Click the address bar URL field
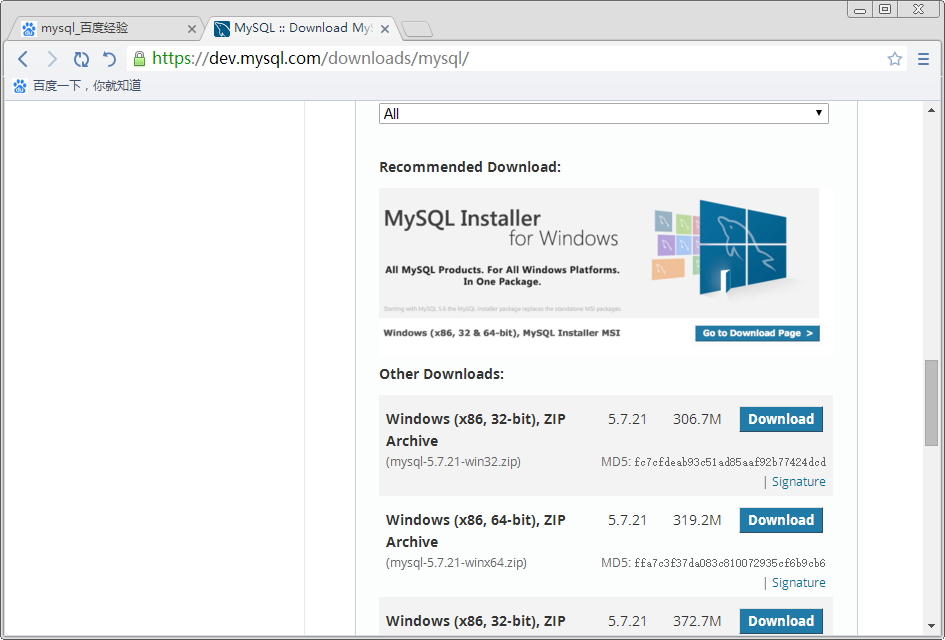The height and width of the screenshot is (640, 945). coord(515,58)
